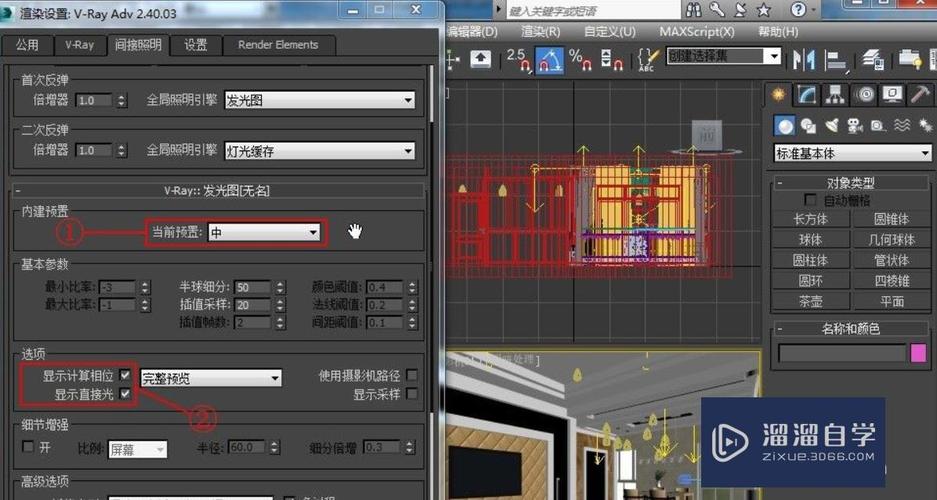Toggle the angle snap tool
Viewport: 937px width, 500px height.
click(550, 59)
